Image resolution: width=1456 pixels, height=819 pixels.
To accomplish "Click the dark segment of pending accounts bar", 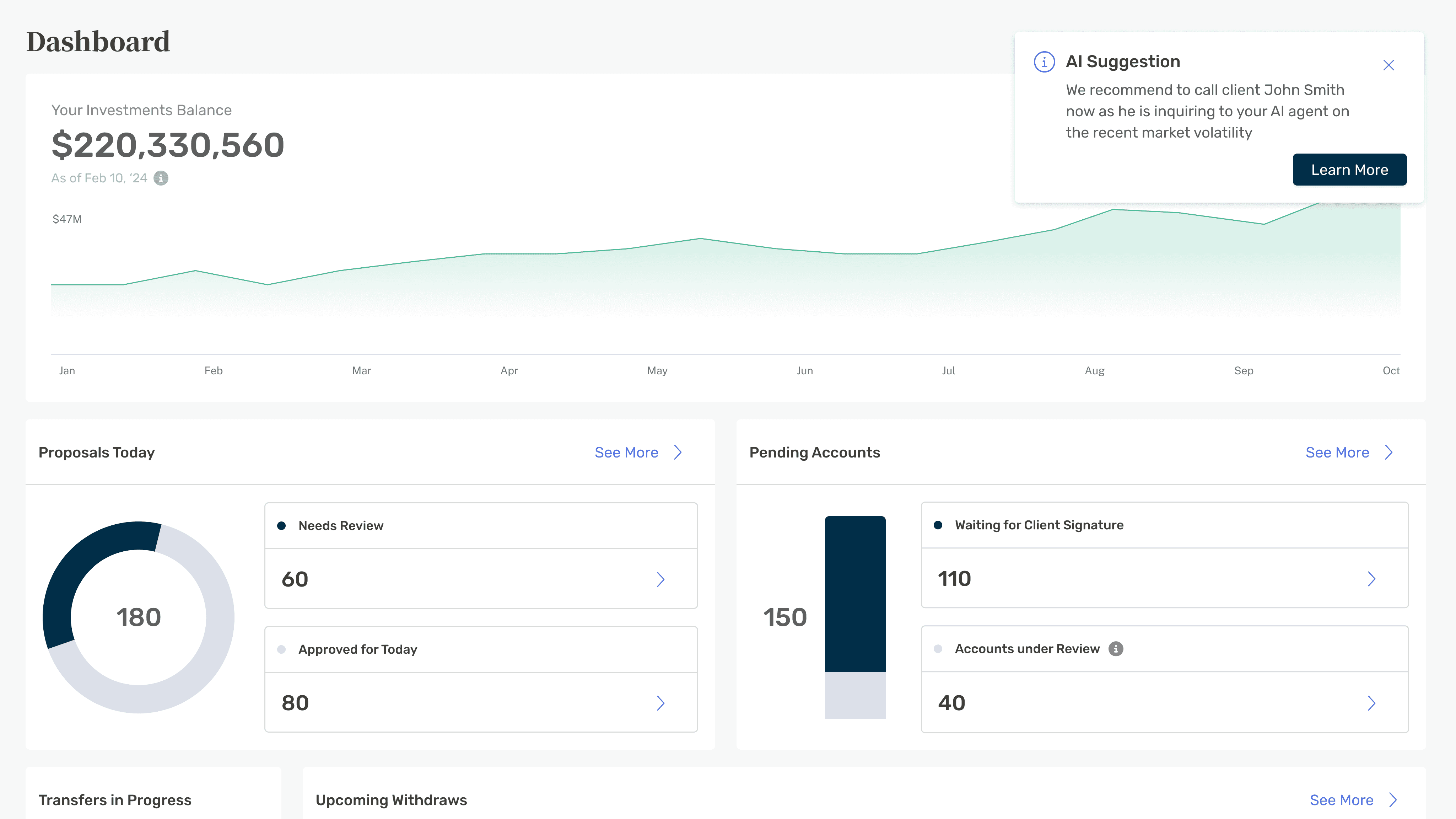I will (855, 594).
